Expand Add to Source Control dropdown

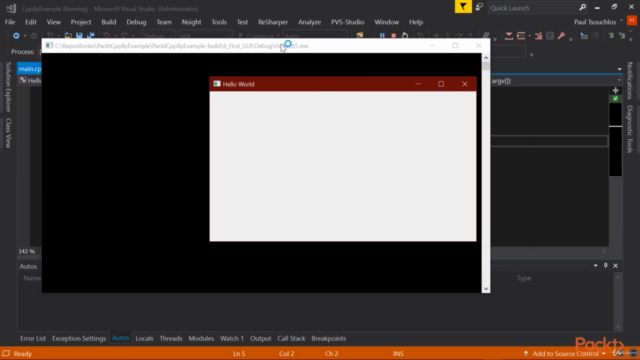coord(604,353)
